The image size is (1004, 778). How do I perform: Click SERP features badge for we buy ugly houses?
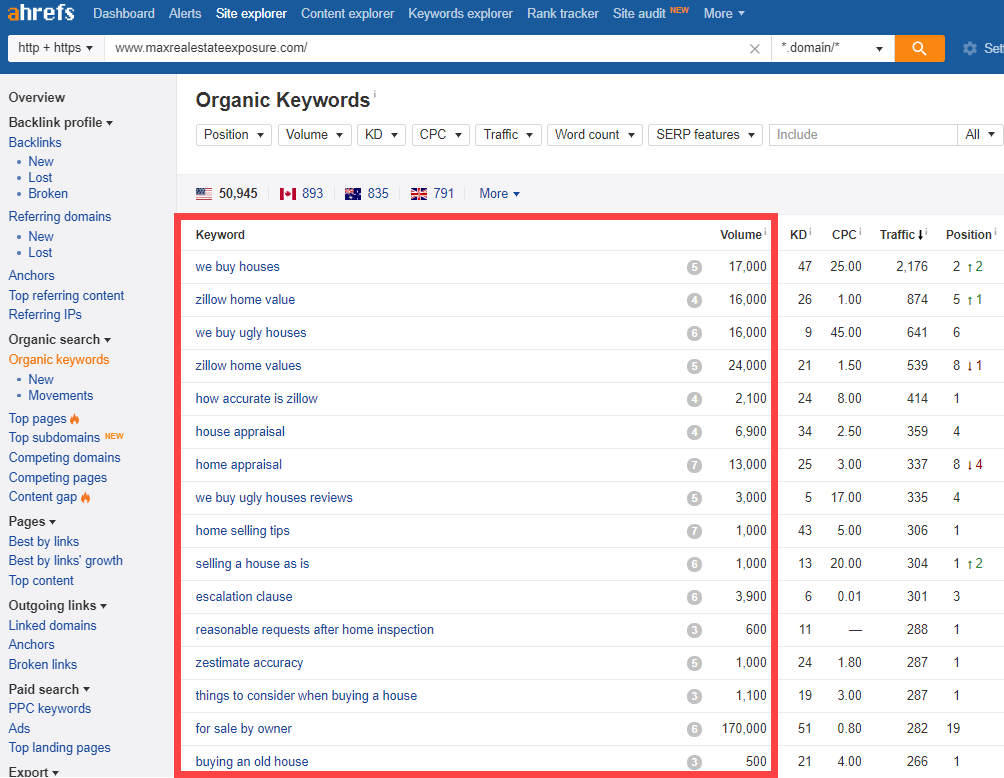[694, 333]
